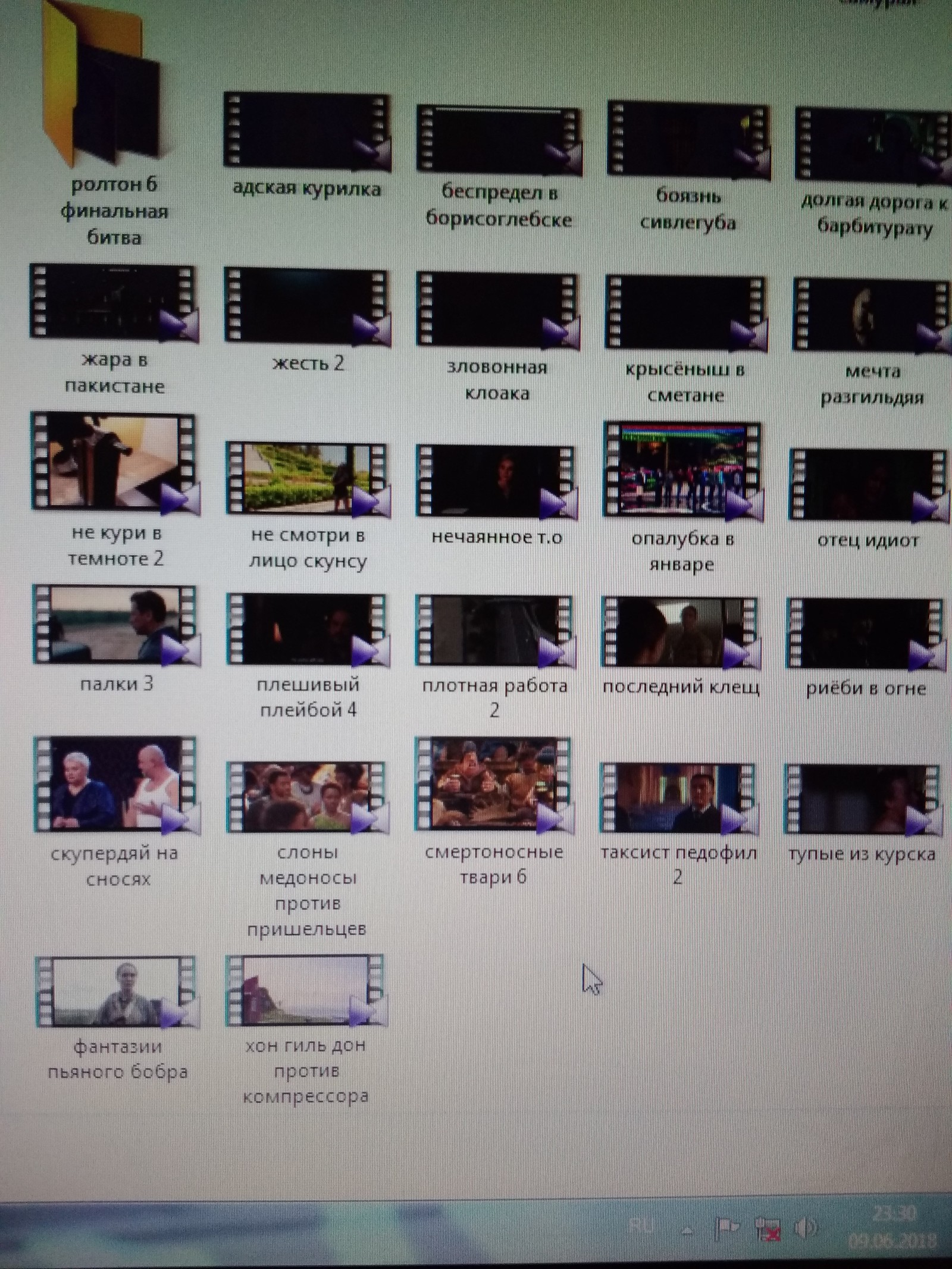Image resolution: width=952 pixels, height=1269 pixels.
Task: Select video icon «плешивый плейбой 4»
Action: pyautogui.click(x=308, y=629)
